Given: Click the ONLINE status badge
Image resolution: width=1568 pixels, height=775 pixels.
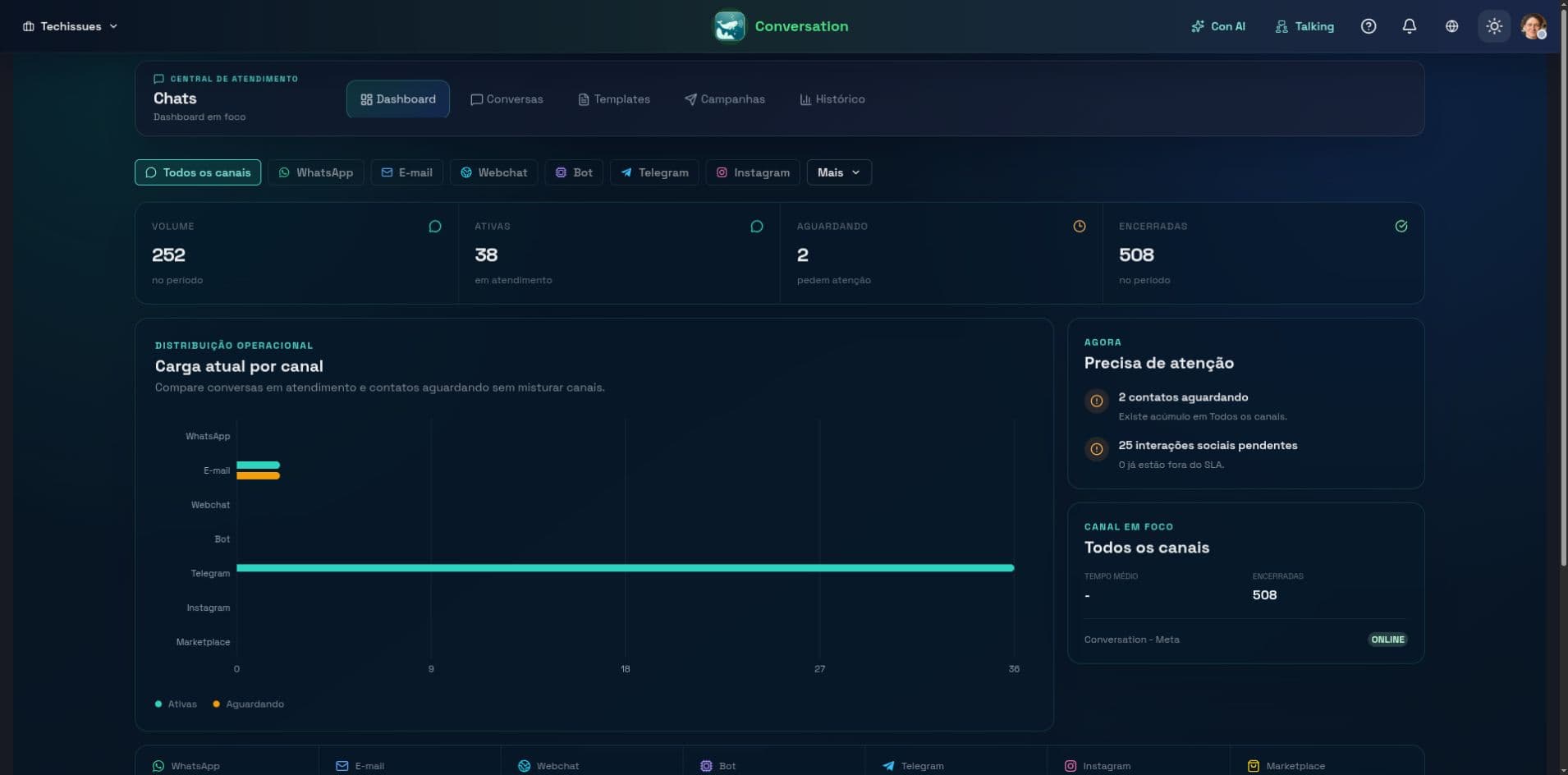Looking at the screenshot, I should (x=1387, y=640).
